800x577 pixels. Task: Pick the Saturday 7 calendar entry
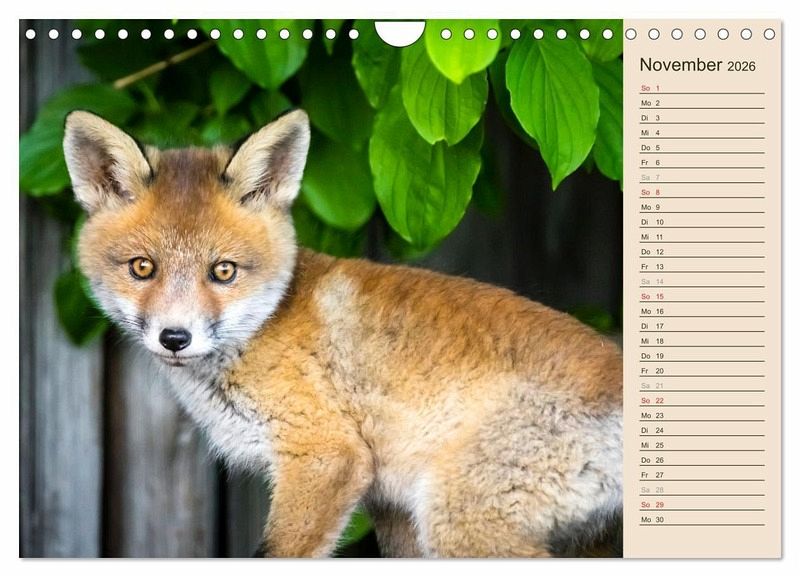coord(701,177)
